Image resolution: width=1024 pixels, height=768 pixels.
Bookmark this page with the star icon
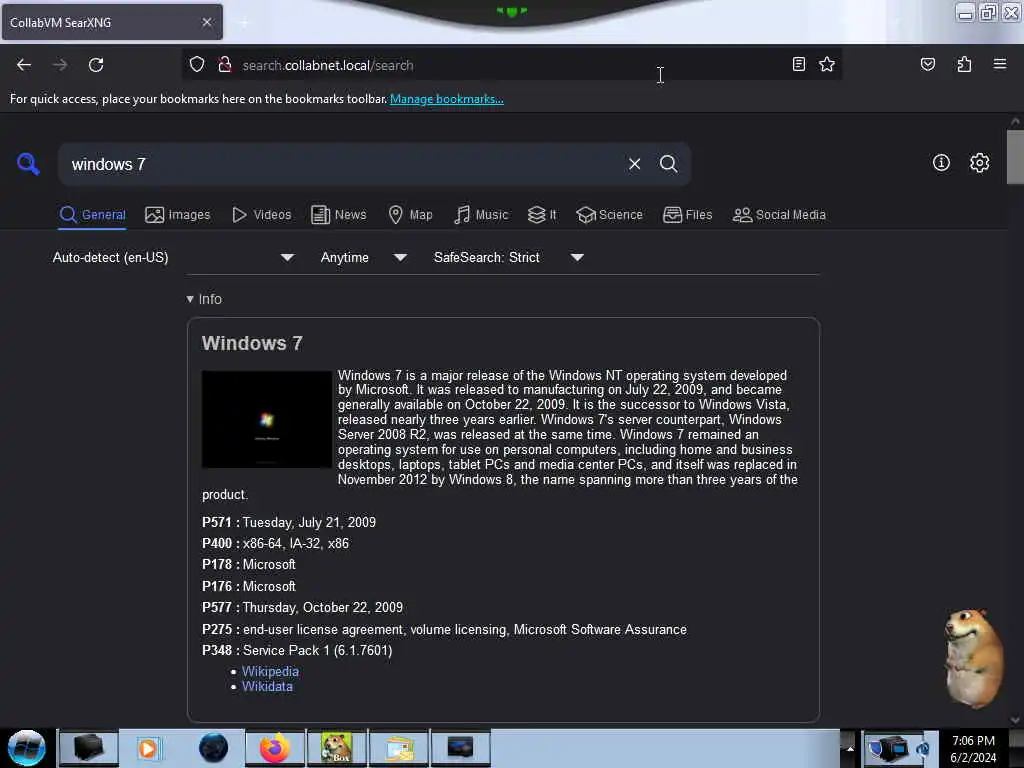click(827, 64)
